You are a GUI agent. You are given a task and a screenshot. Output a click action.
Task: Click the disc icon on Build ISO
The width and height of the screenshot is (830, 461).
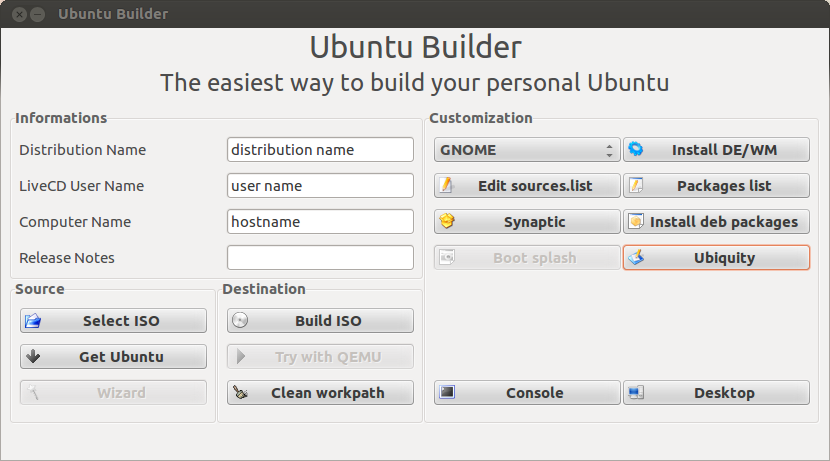click(240, 321)
